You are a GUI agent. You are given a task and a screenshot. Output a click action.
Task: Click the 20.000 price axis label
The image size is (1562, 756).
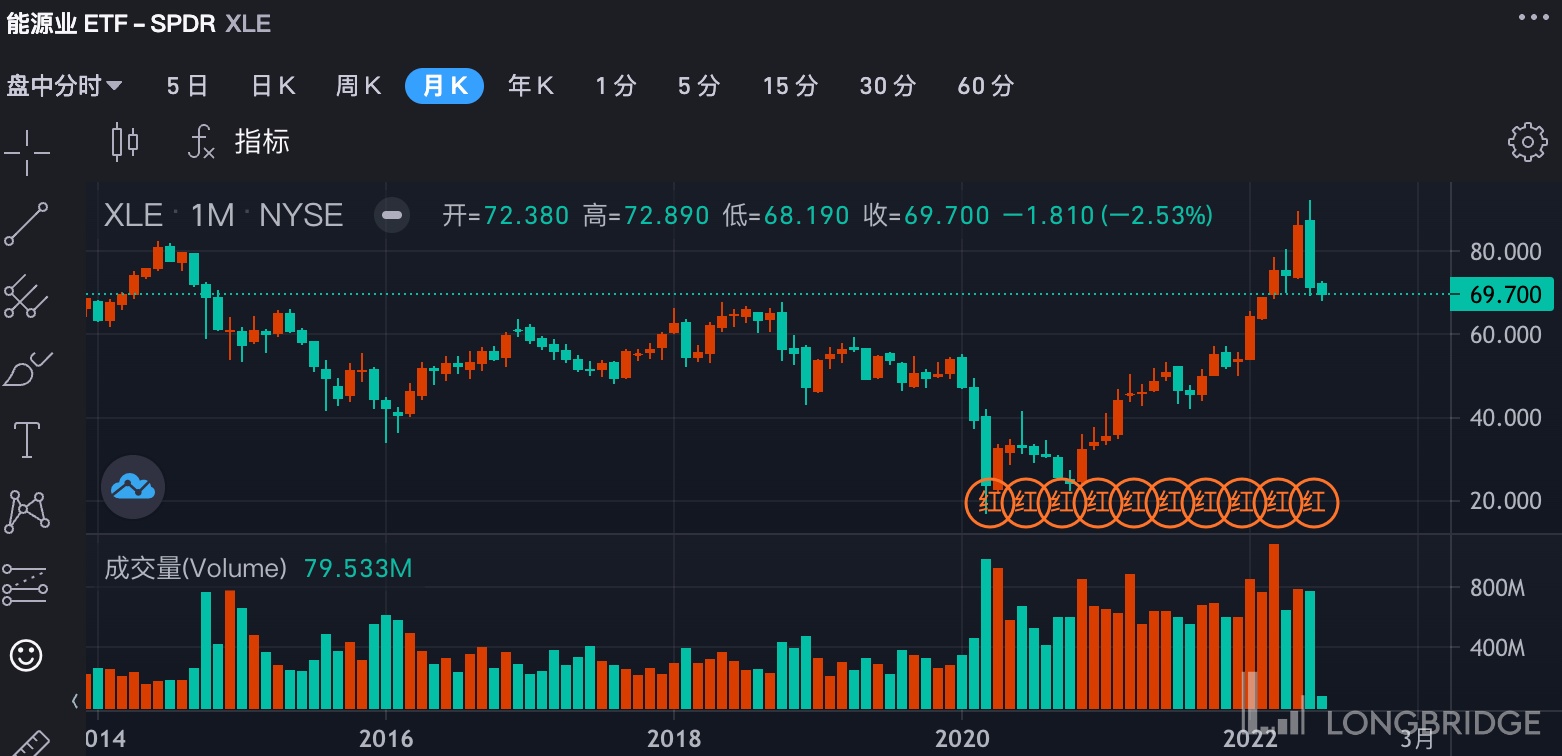(x=1505, y=501)
